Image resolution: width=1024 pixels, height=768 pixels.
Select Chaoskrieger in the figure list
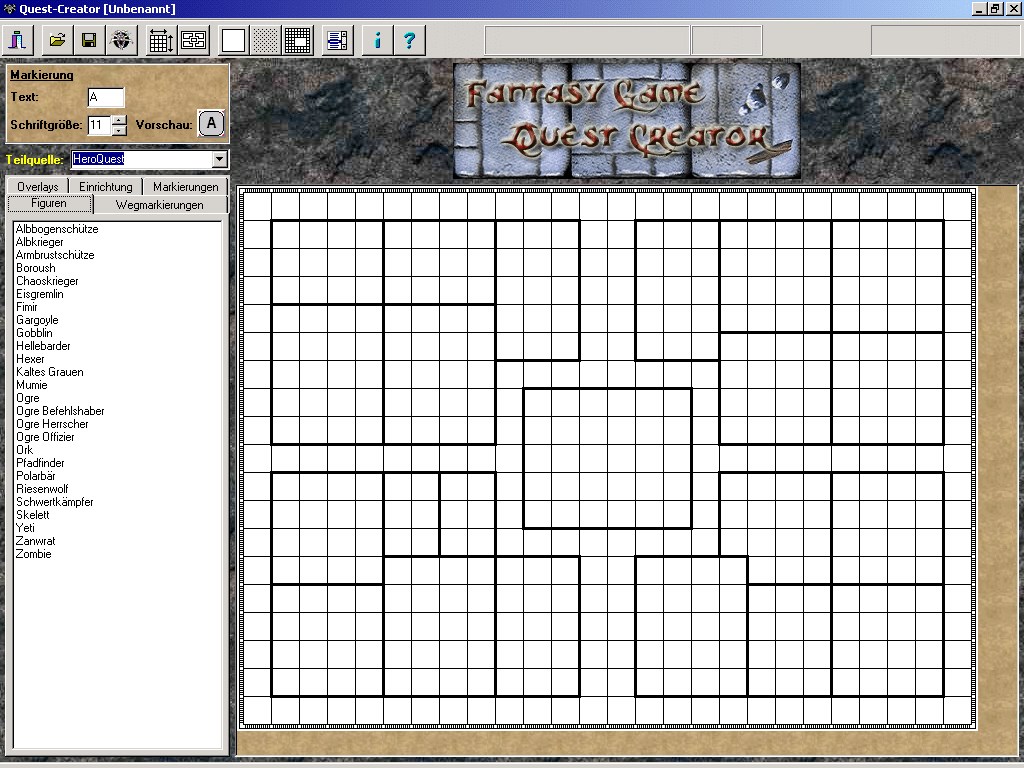click(47, 281)
